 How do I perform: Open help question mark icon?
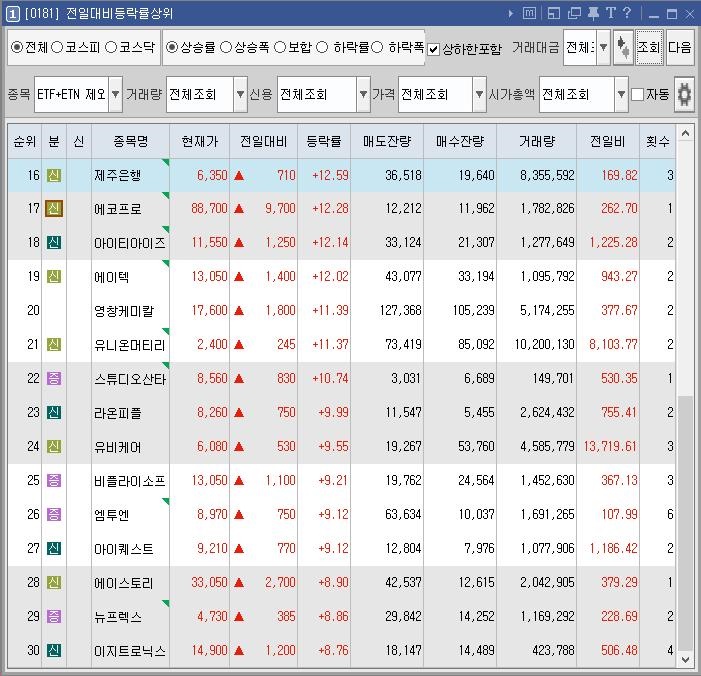click(x=627, y=13)
